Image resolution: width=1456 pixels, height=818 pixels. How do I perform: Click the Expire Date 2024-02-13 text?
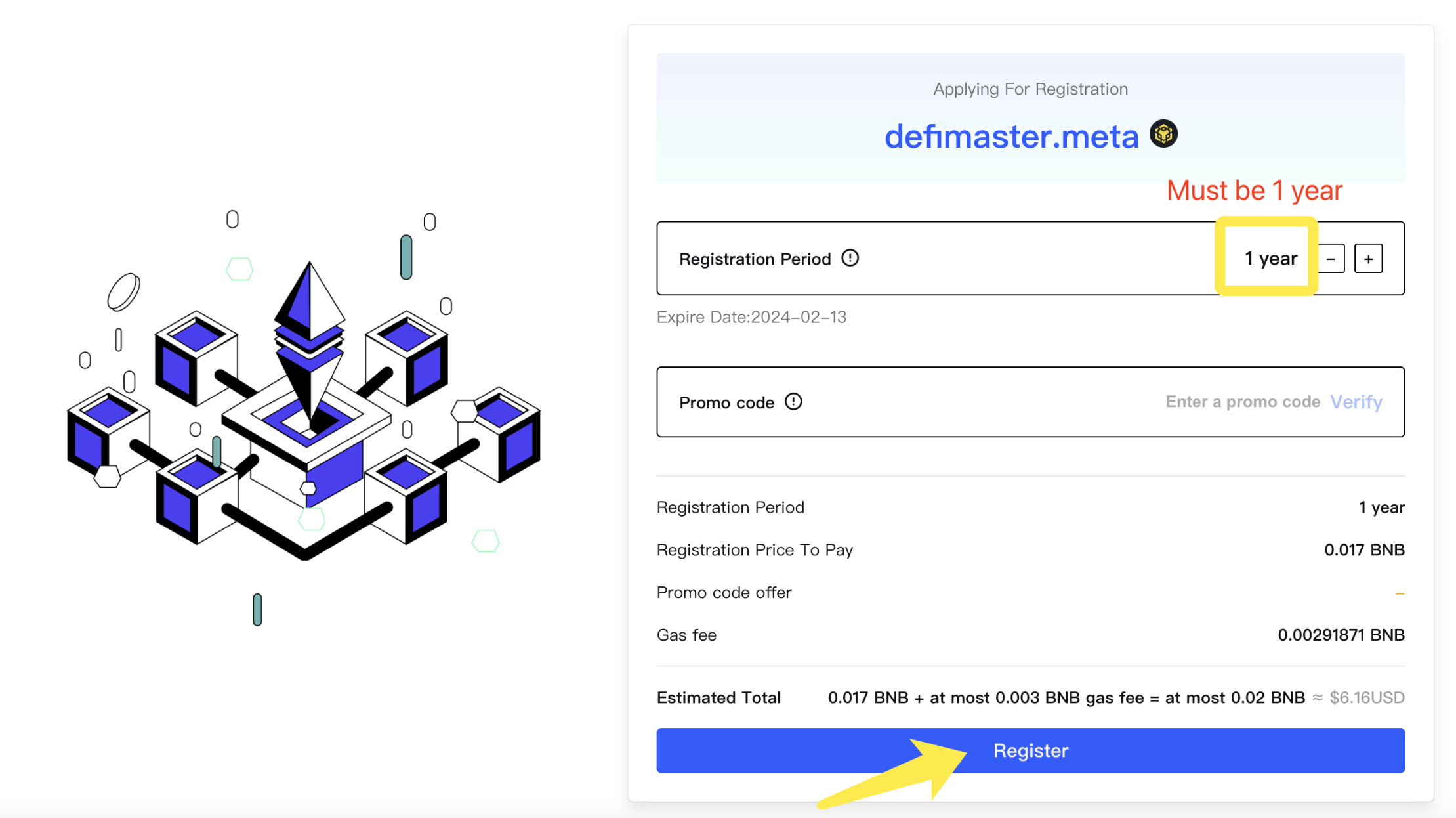click(751, 317)
